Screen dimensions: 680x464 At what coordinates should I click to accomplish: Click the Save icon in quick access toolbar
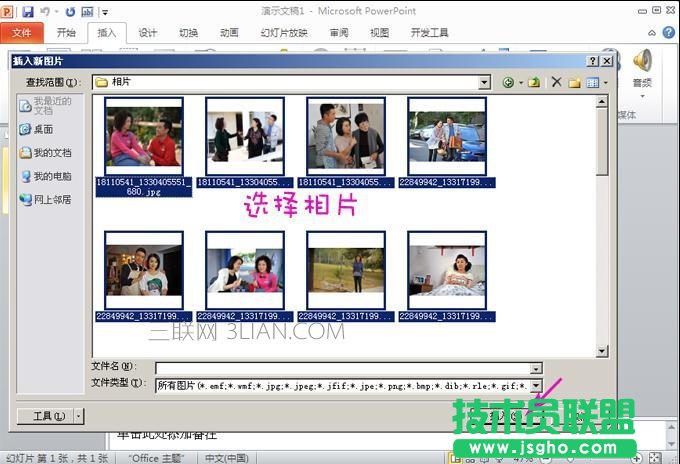coord(28,11)
